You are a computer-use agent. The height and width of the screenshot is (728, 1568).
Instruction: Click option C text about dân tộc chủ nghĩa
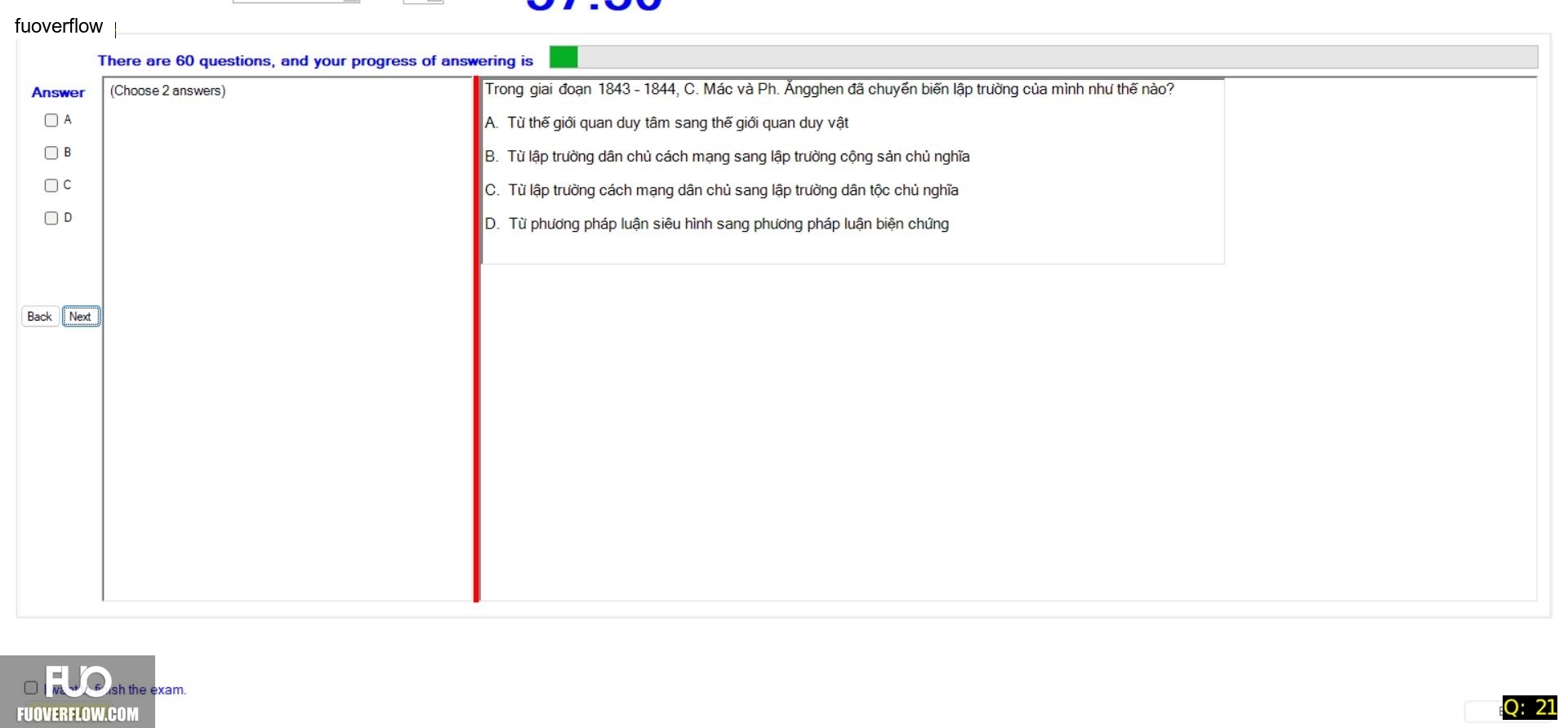click(722, 190)
